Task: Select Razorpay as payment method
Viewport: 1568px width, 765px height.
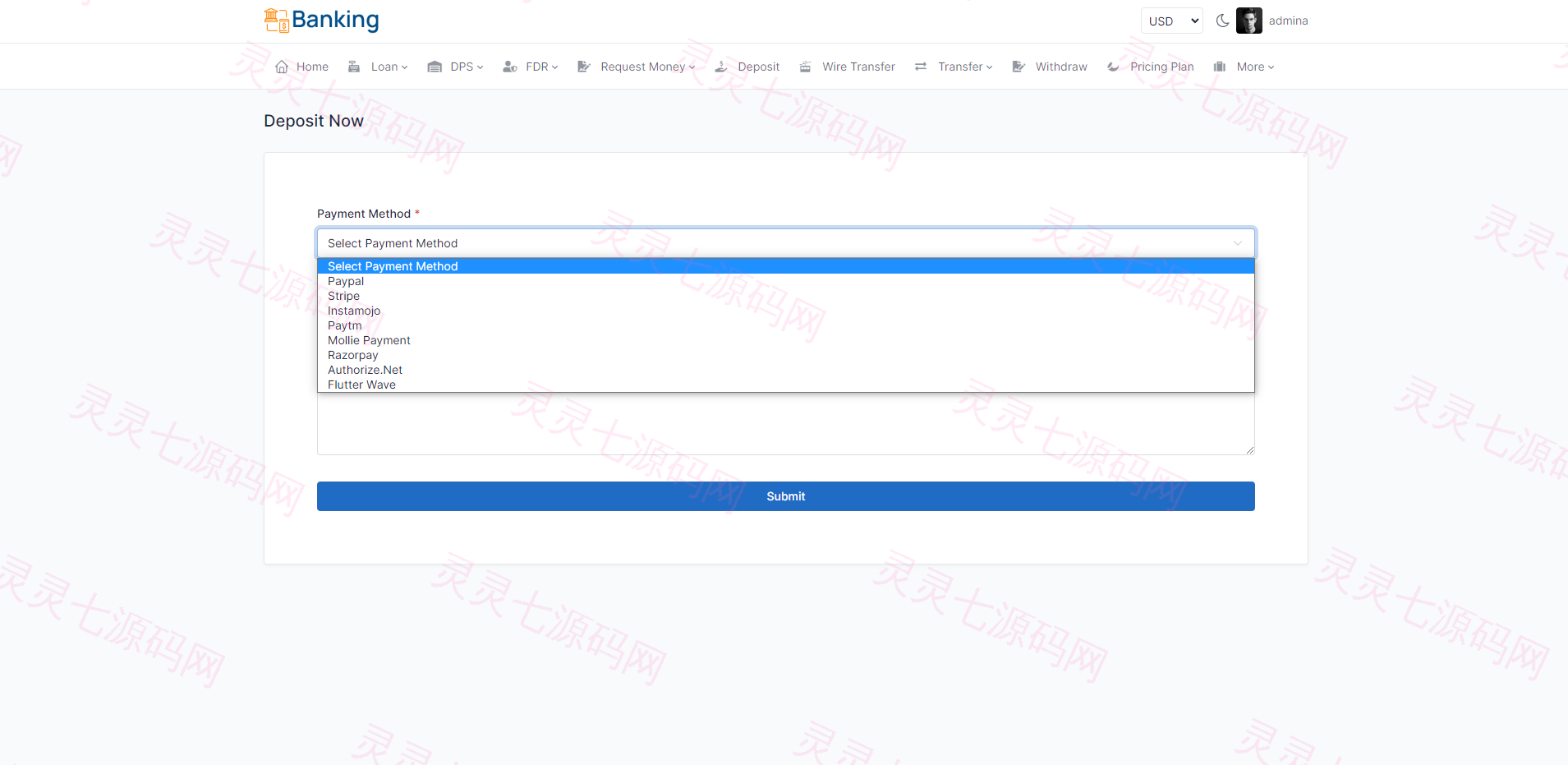Action: (786, 355)
